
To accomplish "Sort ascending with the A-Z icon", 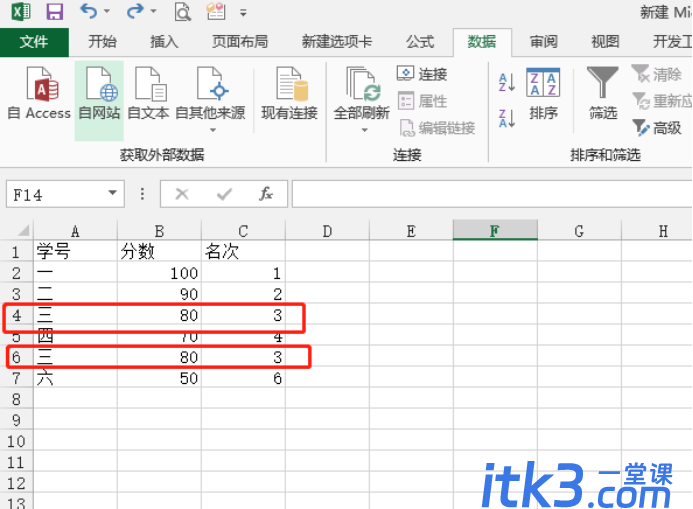I will [506, 82].
